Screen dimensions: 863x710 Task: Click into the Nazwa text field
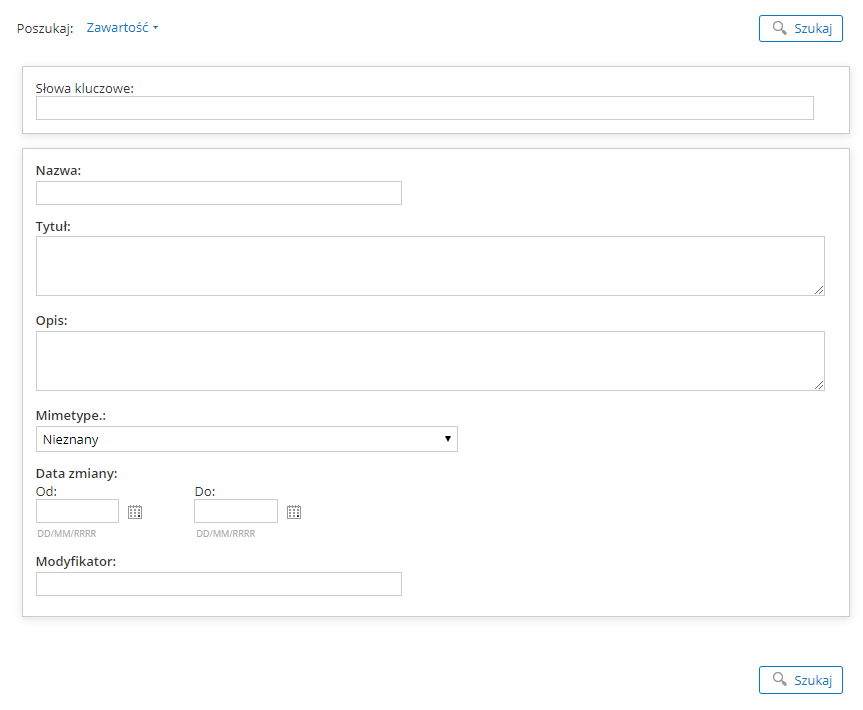pos(218,193)
